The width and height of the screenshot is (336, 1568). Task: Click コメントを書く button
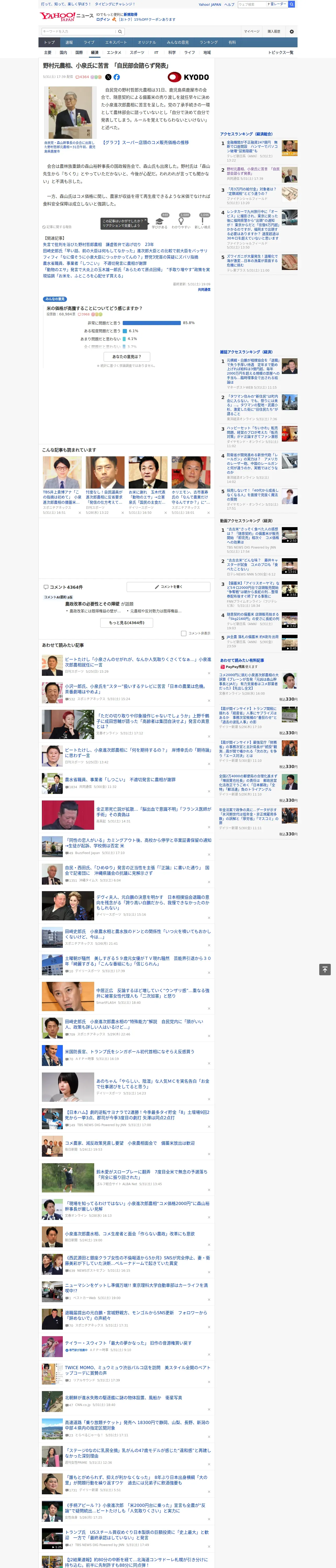tap(169, 587)
